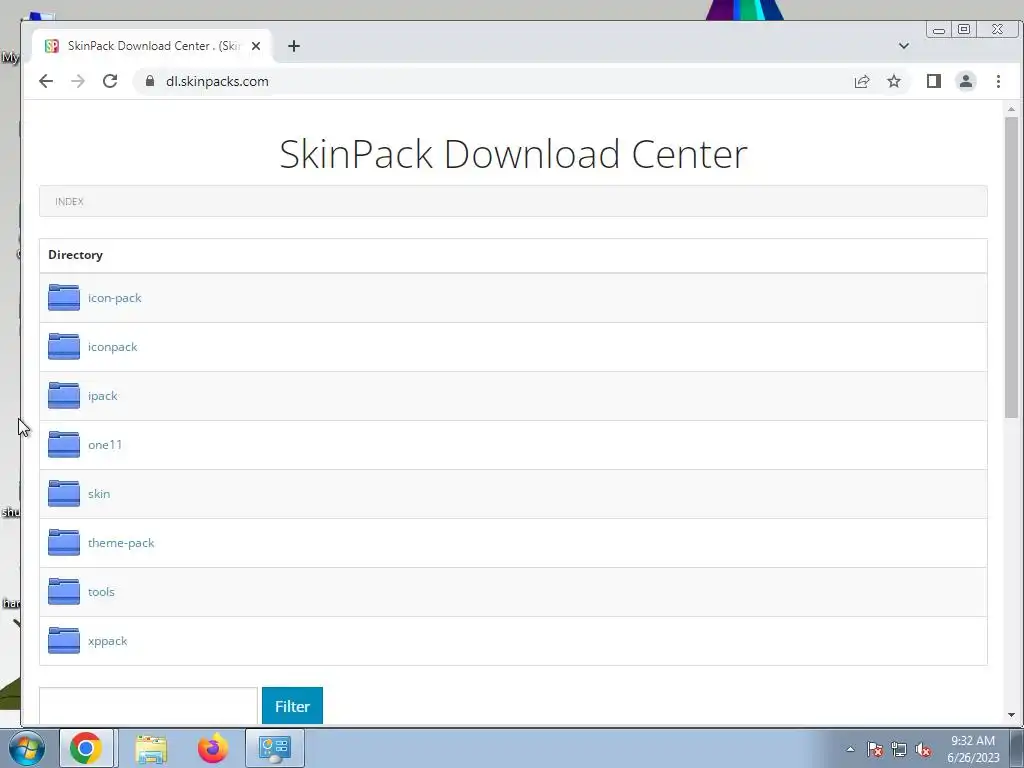Open the one11 directory link

click(x=105, y=445)
